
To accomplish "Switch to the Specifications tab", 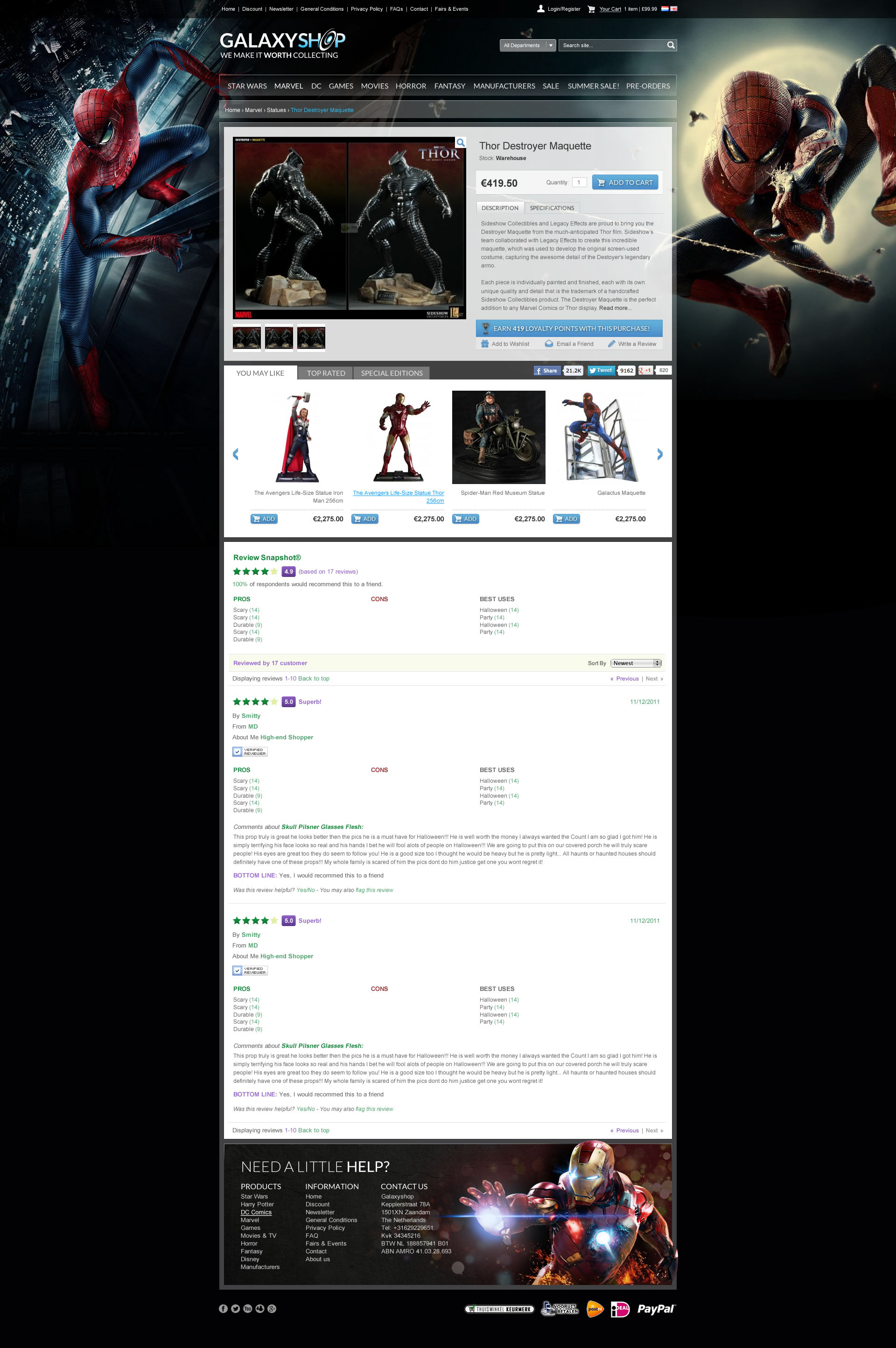I will [552, 208].
